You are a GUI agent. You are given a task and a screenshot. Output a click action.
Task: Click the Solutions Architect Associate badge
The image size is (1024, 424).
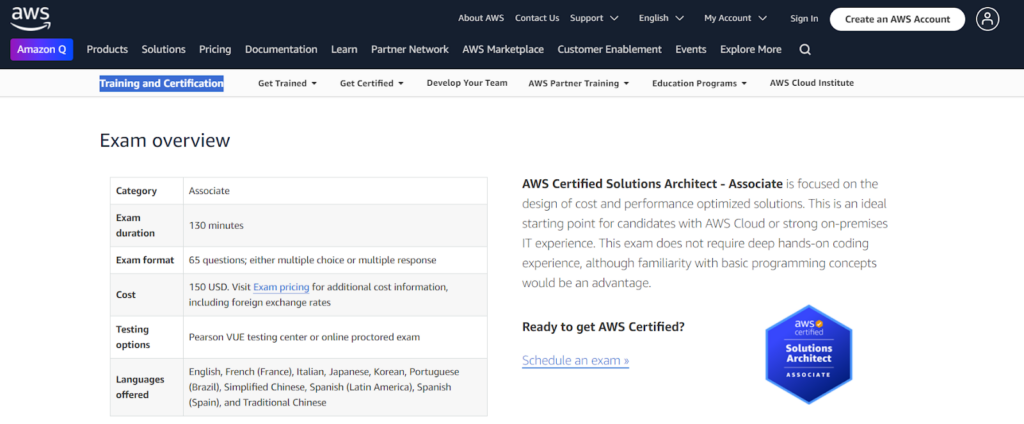(x=808, y=354)
